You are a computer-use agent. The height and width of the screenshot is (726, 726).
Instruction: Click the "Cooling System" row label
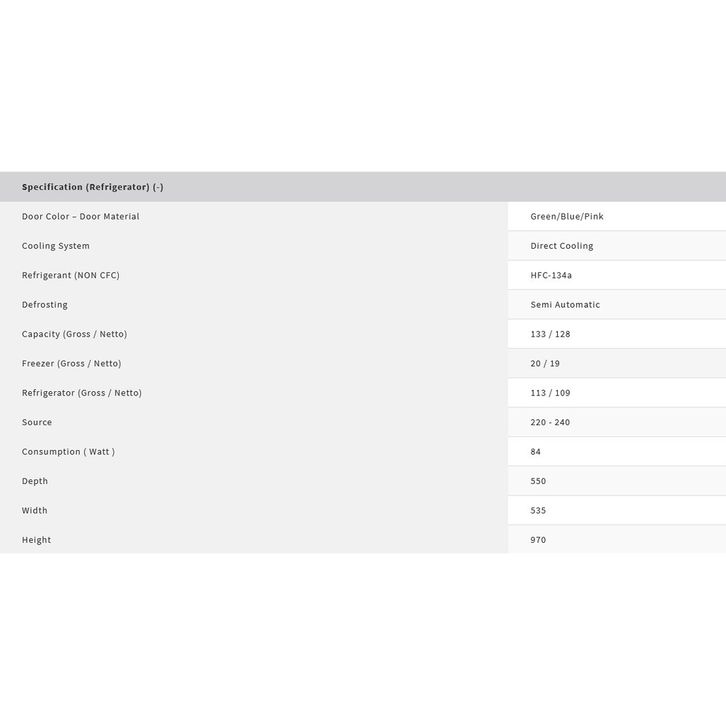(56, 246)
